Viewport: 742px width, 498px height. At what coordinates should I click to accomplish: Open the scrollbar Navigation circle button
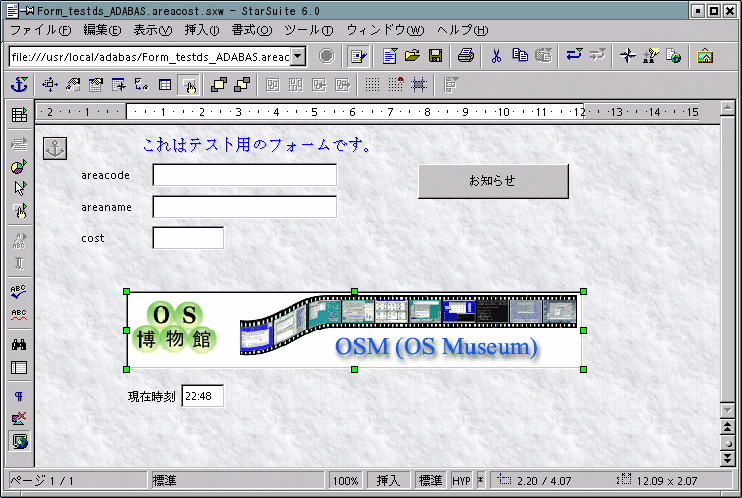727,443
